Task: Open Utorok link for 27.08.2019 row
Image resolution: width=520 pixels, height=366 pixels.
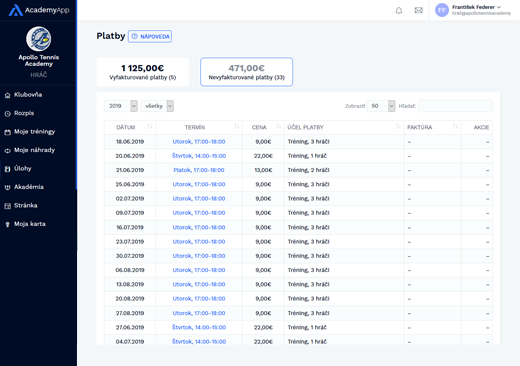Action: tap(199, 313)
